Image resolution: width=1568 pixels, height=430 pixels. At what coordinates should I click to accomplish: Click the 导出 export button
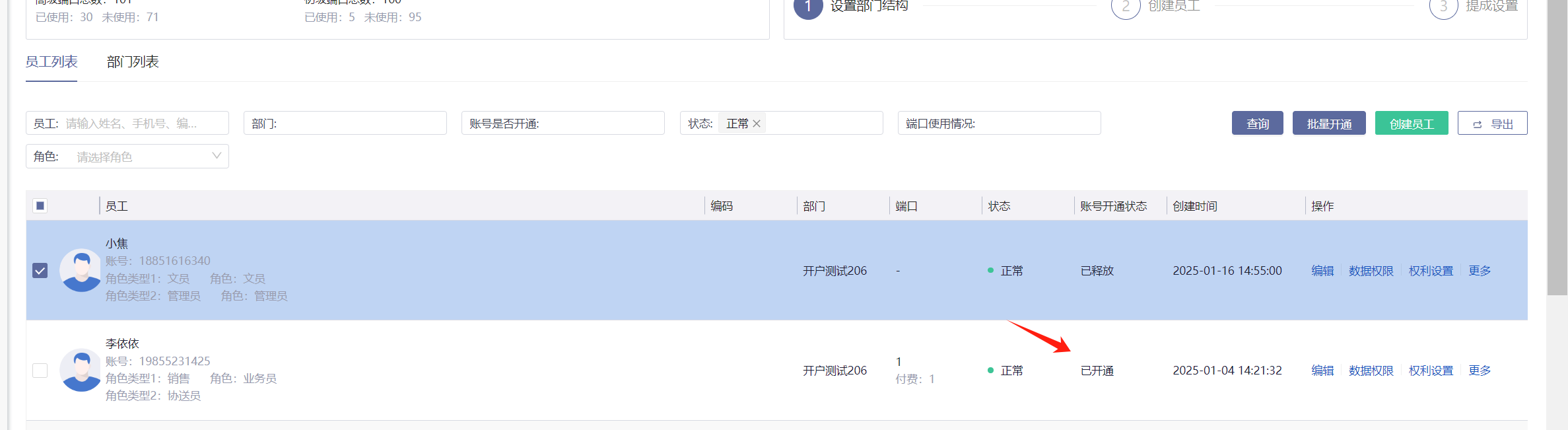1492,124
